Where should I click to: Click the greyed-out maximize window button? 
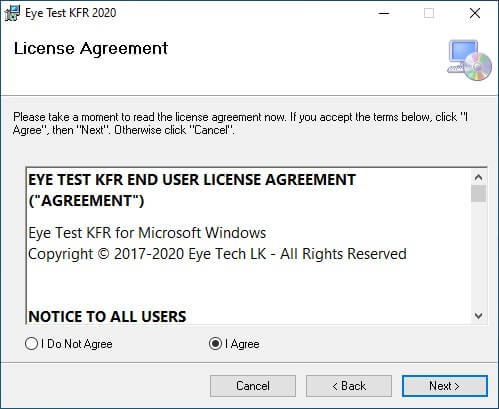tap(429, 13)
